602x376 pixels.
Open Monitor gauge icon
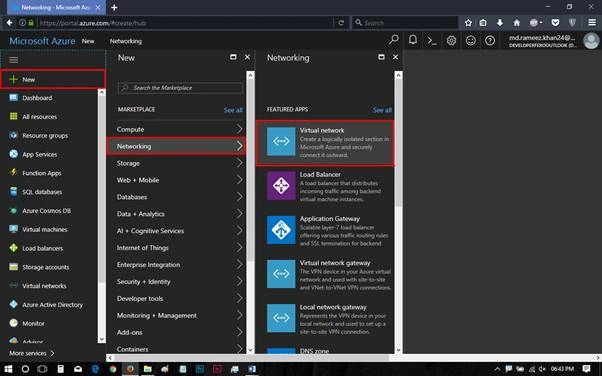(13, 323)
